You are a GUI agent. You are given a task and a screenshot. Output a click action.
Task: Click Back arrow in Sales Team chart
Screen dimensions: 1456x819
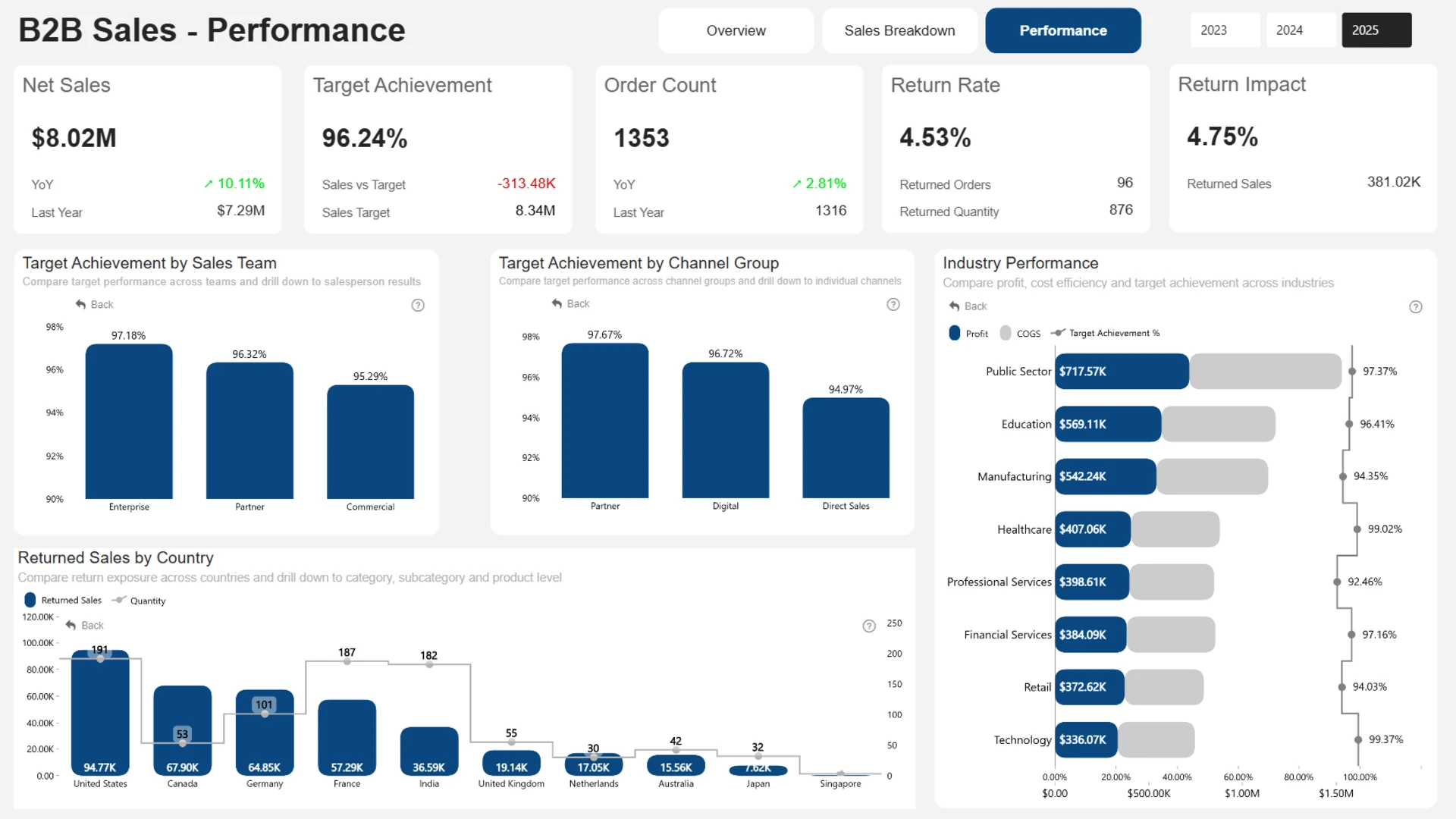point(81,304)
